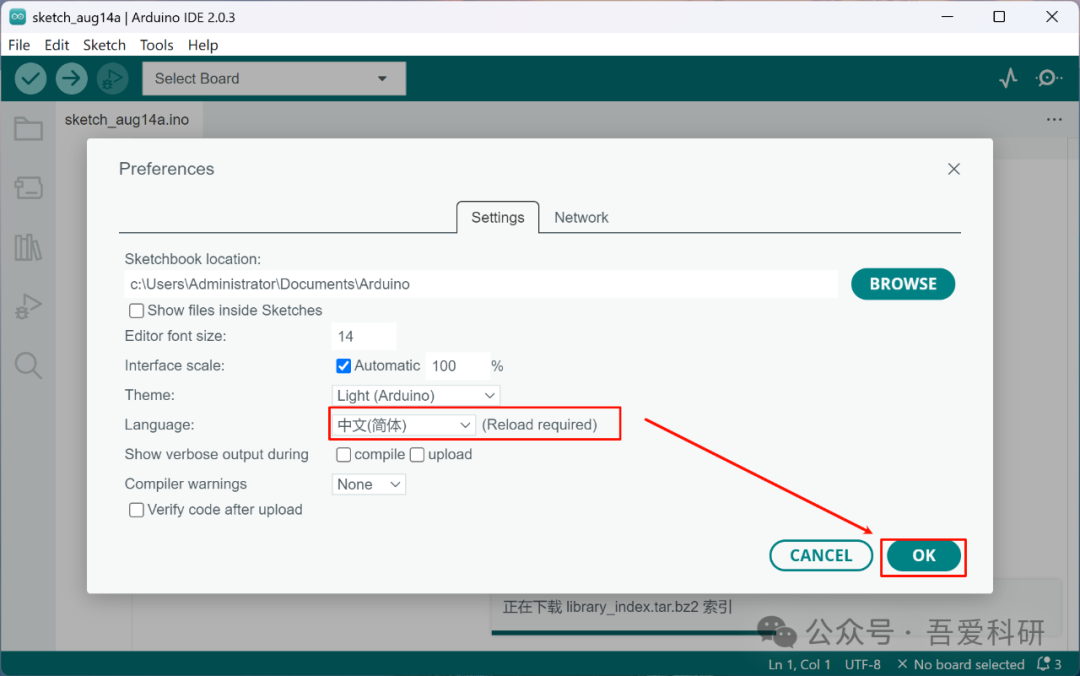Open the Compiler warnings dropdown
The width and height of the screenshot is (1080, 676).
[x=368, y=484]
